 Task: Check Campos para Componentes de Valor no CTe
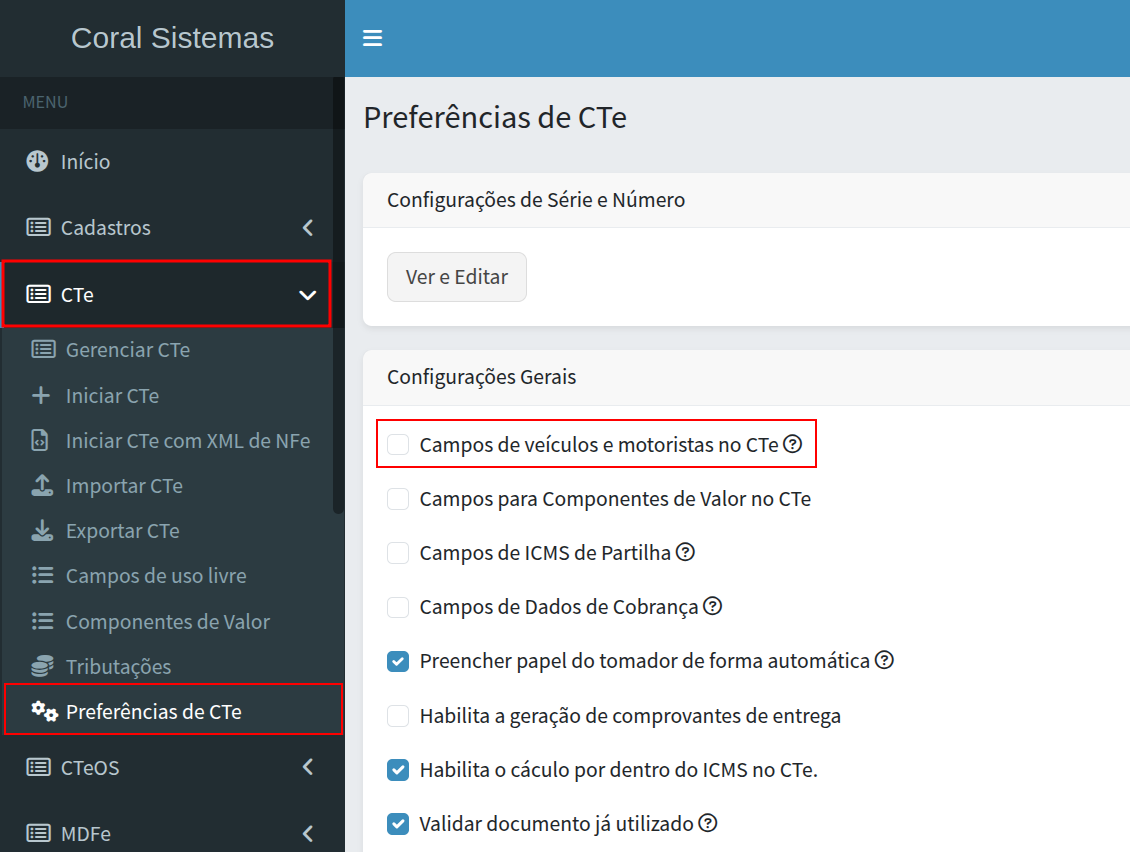398,499
